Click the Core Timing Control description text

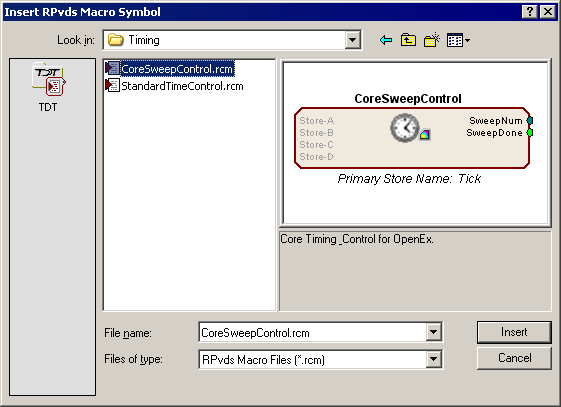click(357, 239)
